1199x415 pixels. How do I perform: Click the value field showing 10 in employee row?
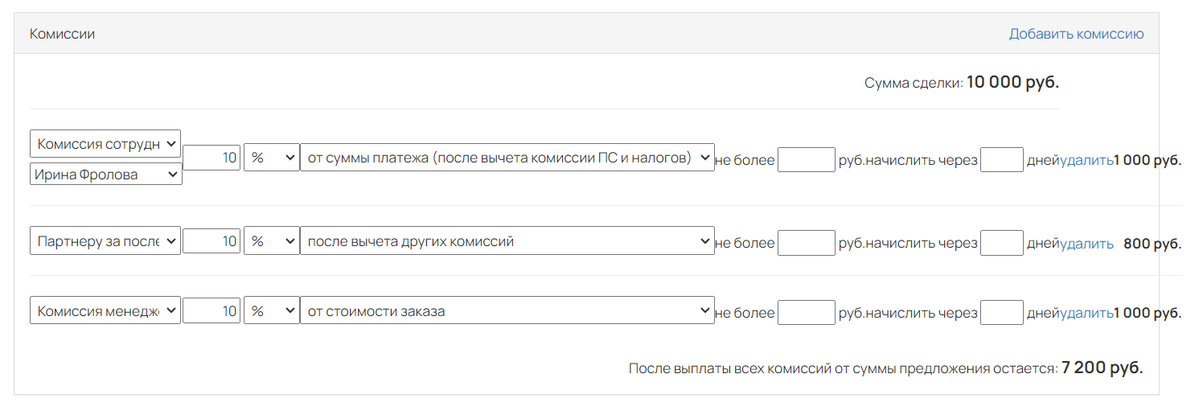[x=212, y=157]
